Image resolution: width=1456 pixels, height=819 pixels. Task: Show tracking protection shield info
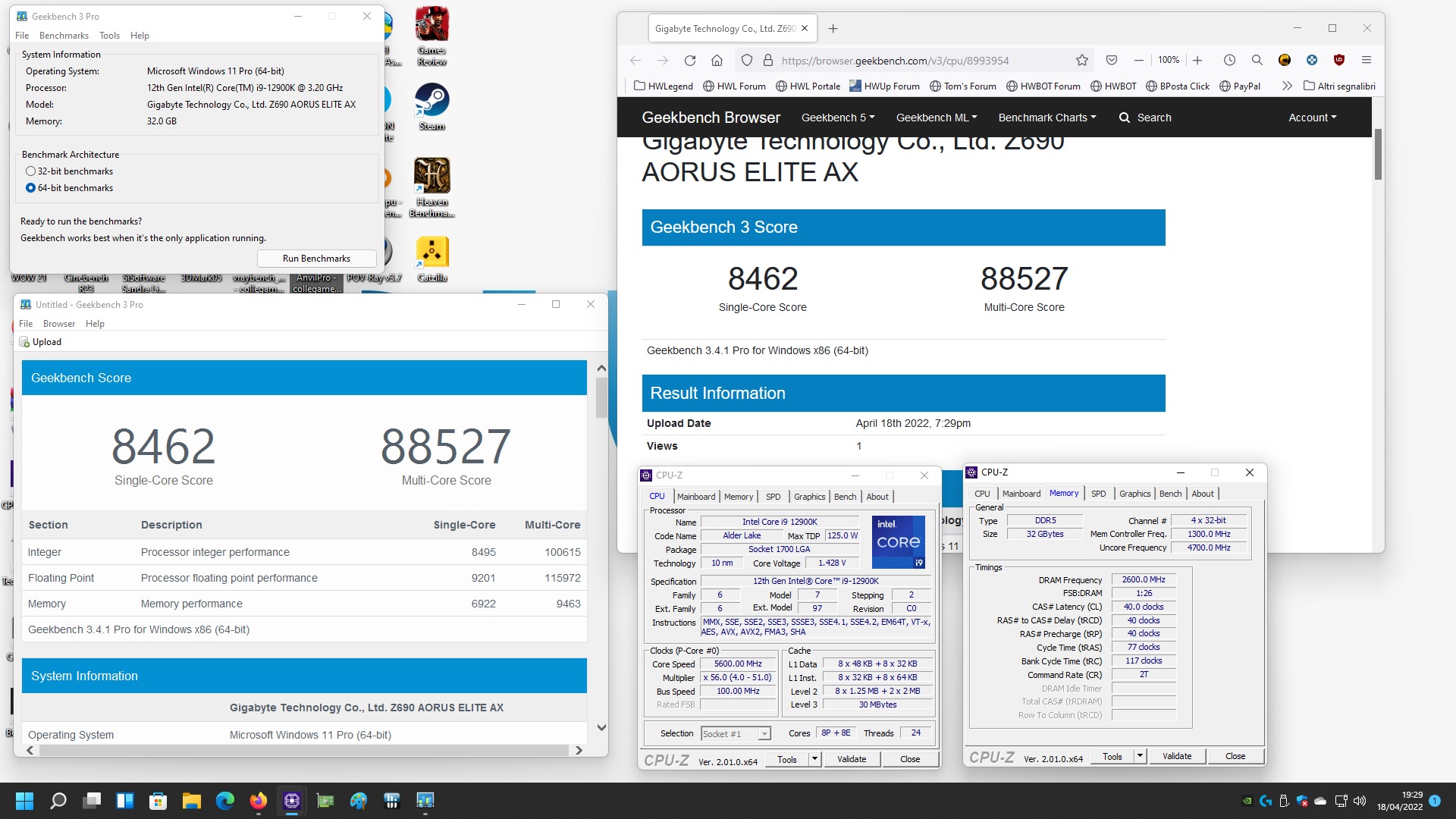click(x=747, y=61)
